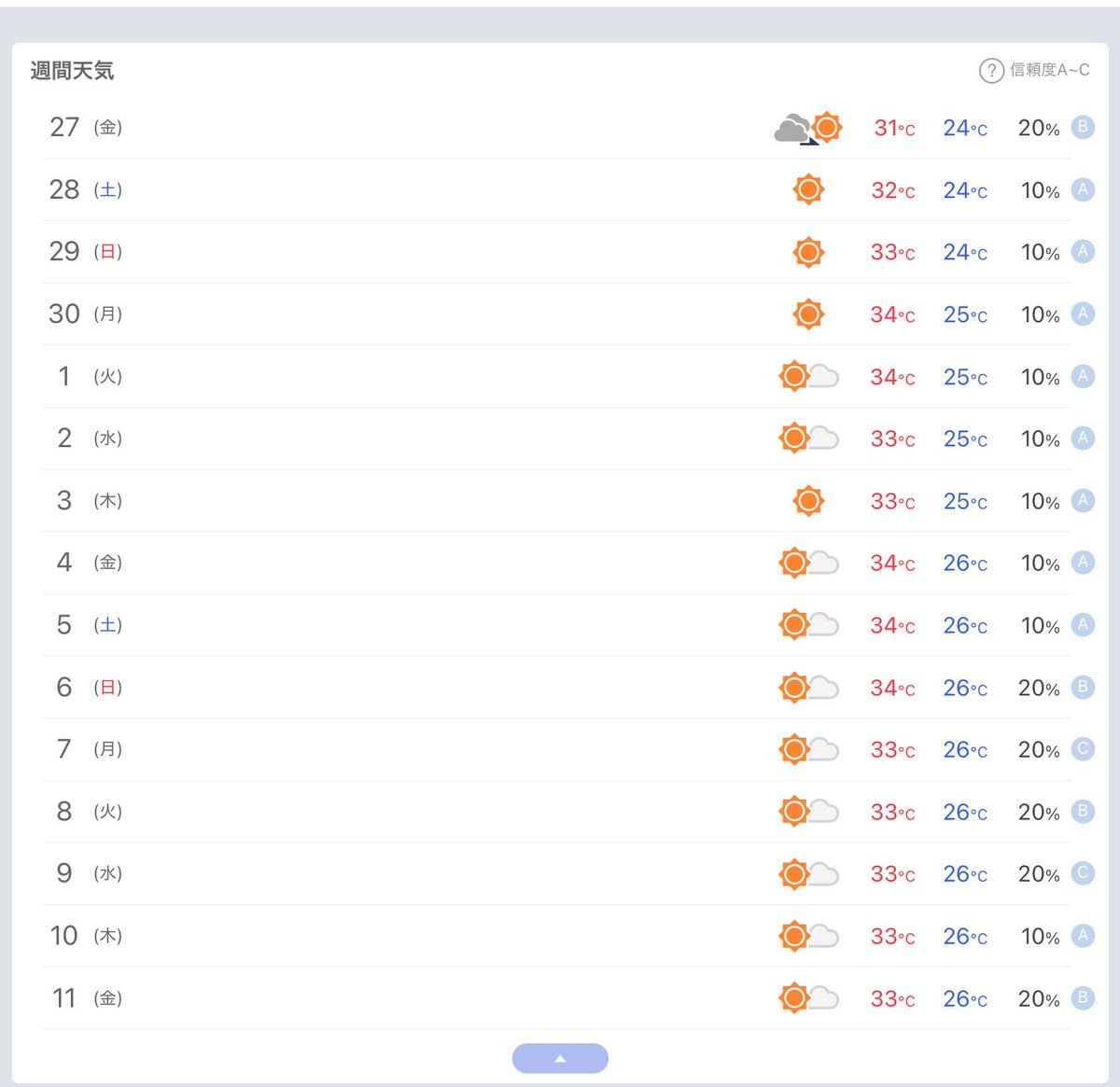Viewport: 1120px width, 1087px height.
Task: Click the sunny icon for the 3rd
Action: [x=808, y=501]
